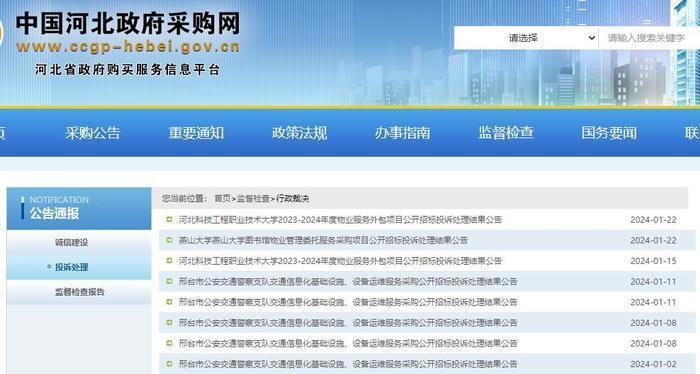The width and height of the screenshot is (700, 374).
Task: Click the keyword search input field
Action: [649, 38]
